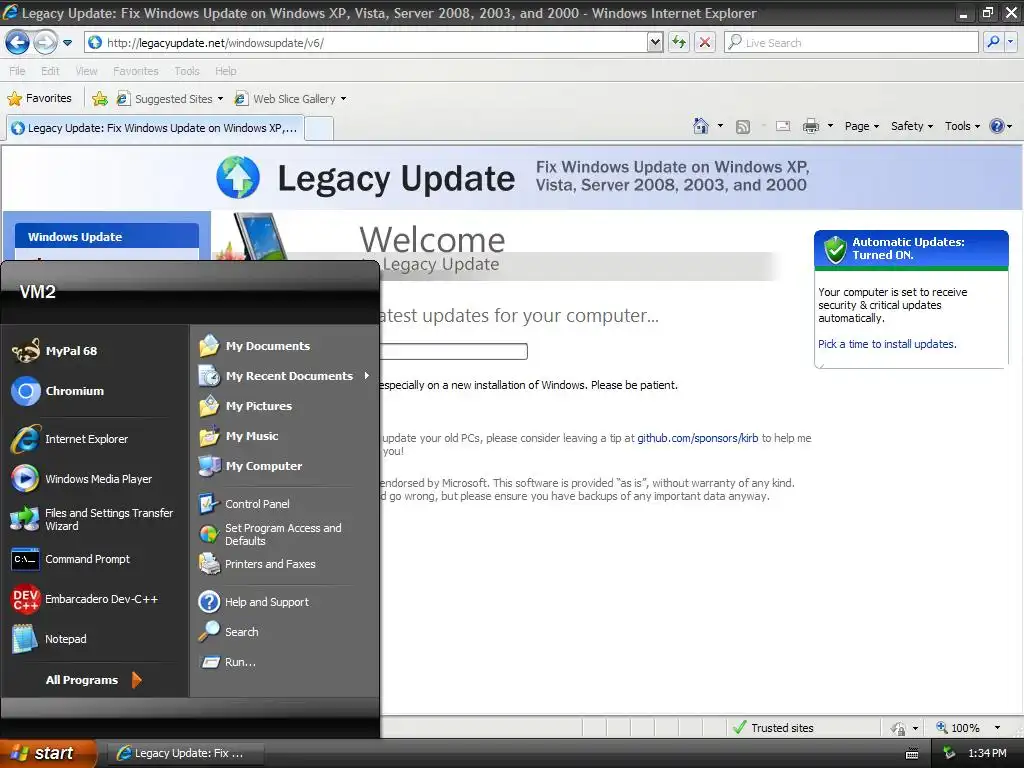The width and height of the screenshot is (1024, 768).
Task: Click the system tray clock 1:34 PM
Action: 987,753
